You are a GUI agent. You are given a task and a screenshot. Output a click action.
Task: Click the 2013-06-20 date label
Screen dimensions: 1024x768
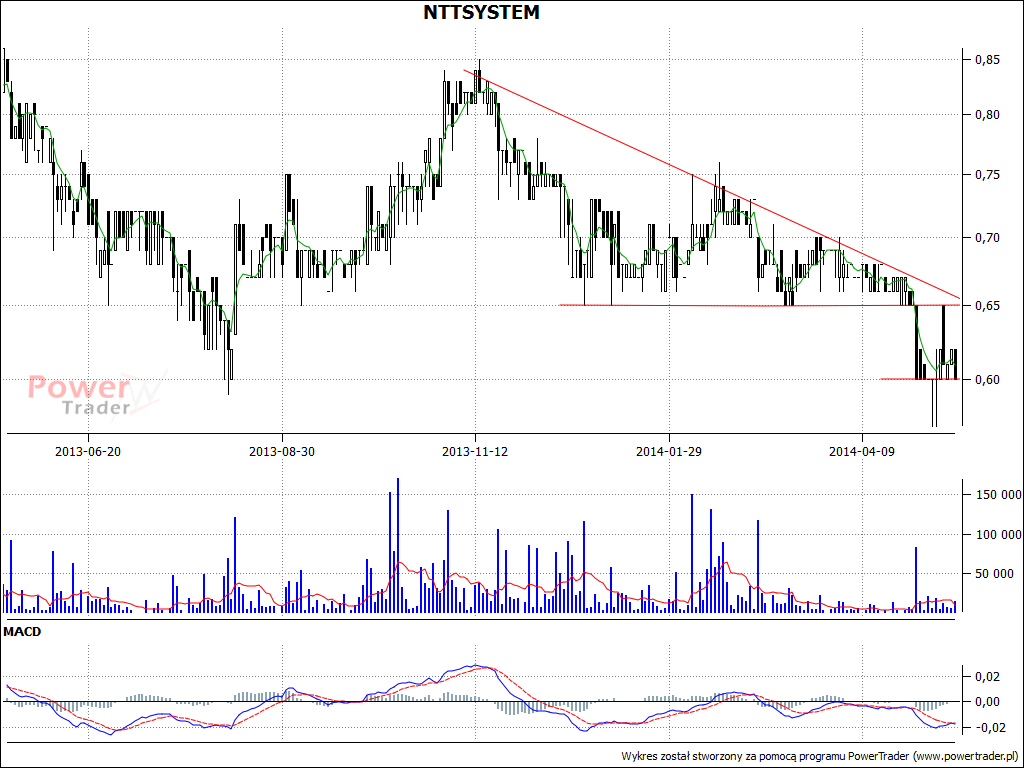point(88,451)
